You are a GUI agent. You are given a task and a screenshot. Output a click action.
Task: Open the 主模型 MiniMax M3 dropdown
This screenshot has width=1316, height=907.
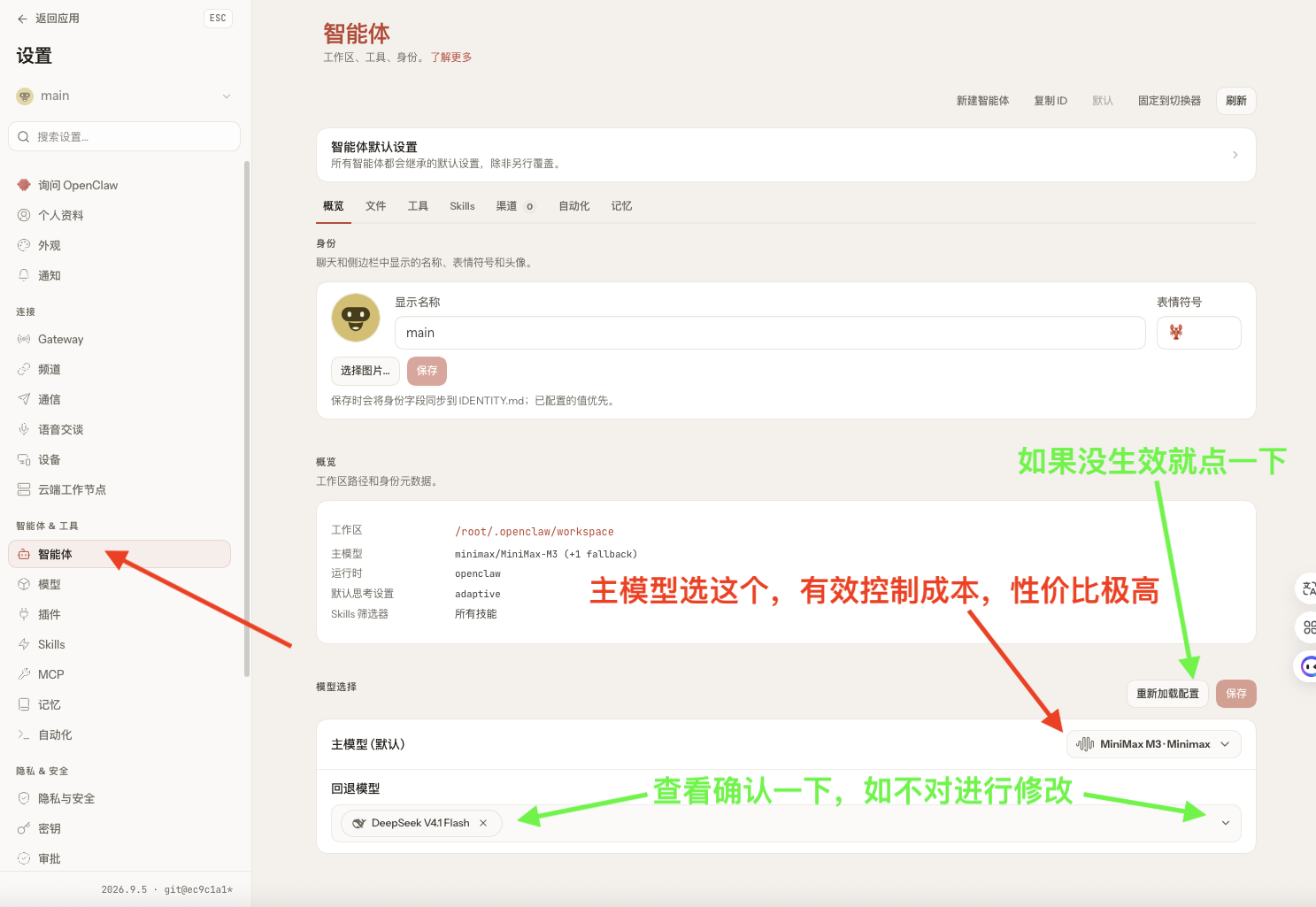(x=1154, y=744)
